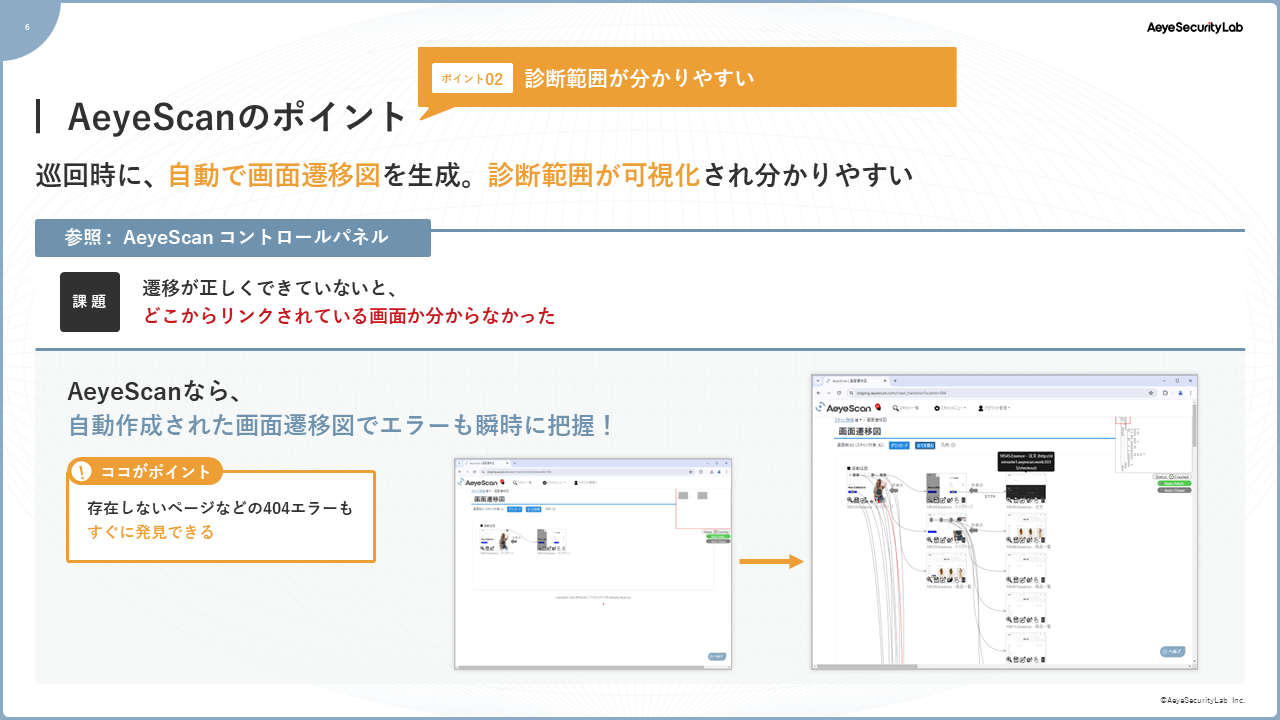1280x720 pixels.
Task: Click 診断範囲が分かりやすい banner text
Action: click(x=639, y=78)
